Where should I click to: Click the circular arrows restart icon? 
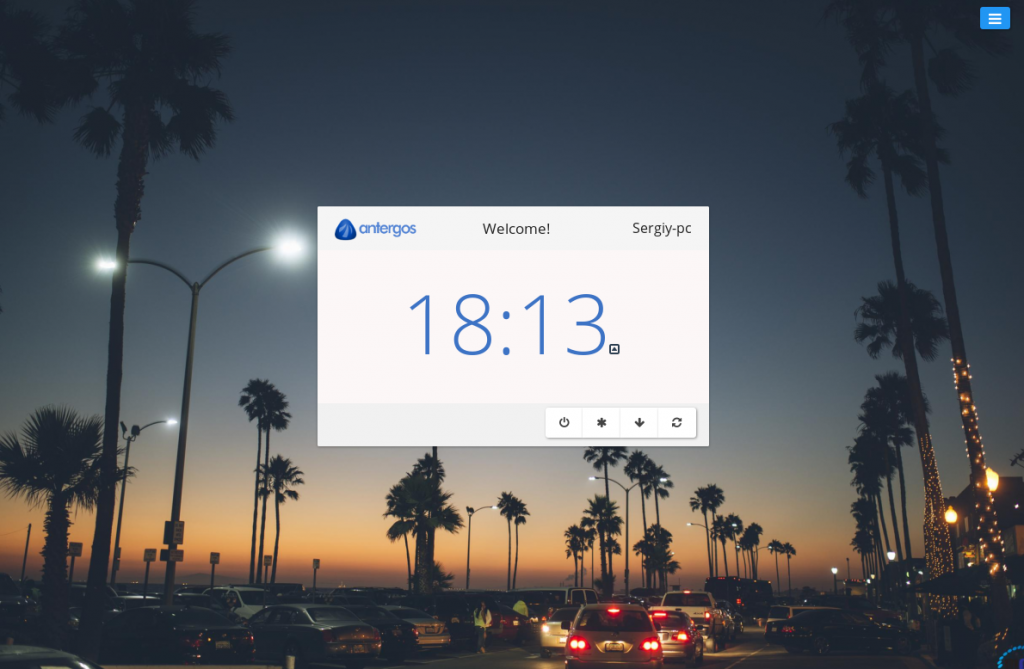(x=677, y=423)
